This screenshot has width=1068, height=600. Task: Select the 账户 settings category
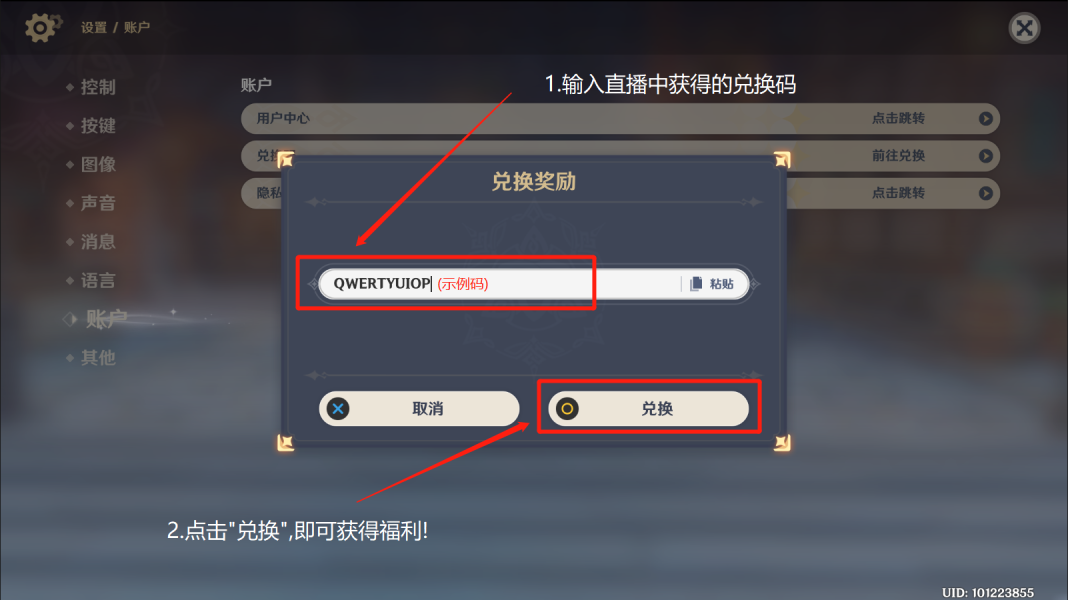(x=106, y=319)
